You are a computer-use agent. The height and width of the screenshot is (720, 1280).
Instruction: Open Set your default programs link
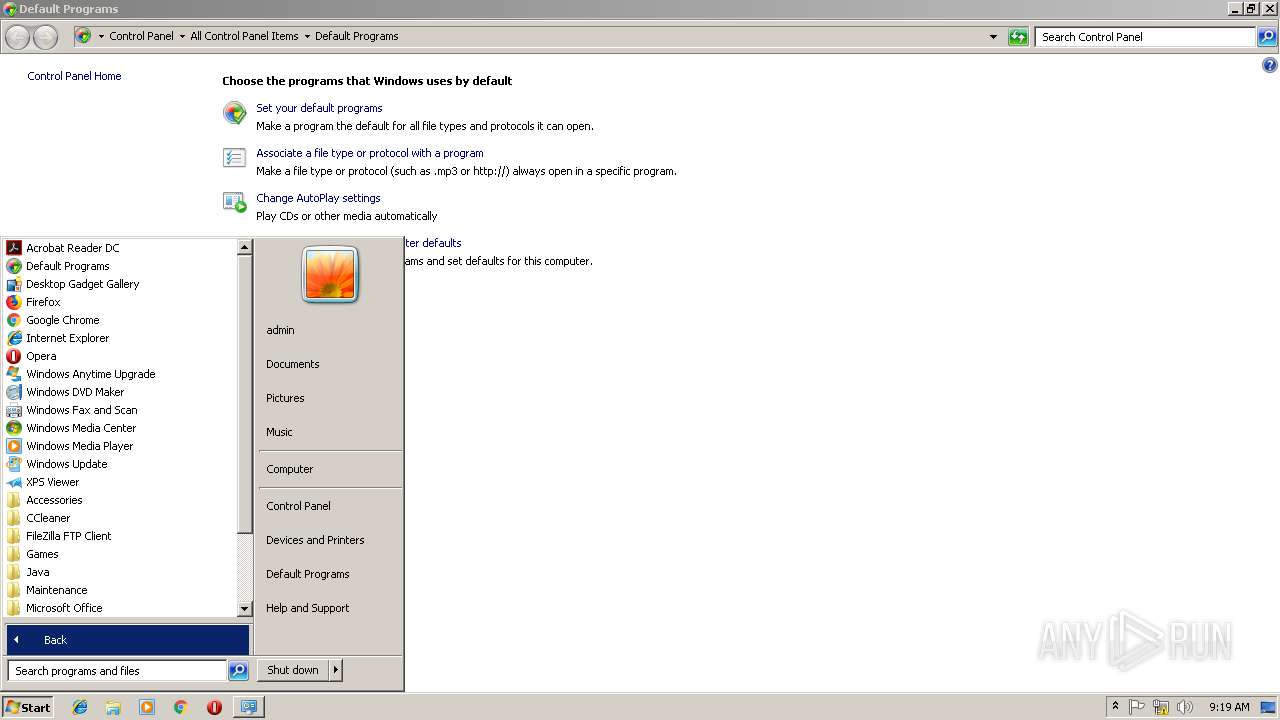[319, 108]
